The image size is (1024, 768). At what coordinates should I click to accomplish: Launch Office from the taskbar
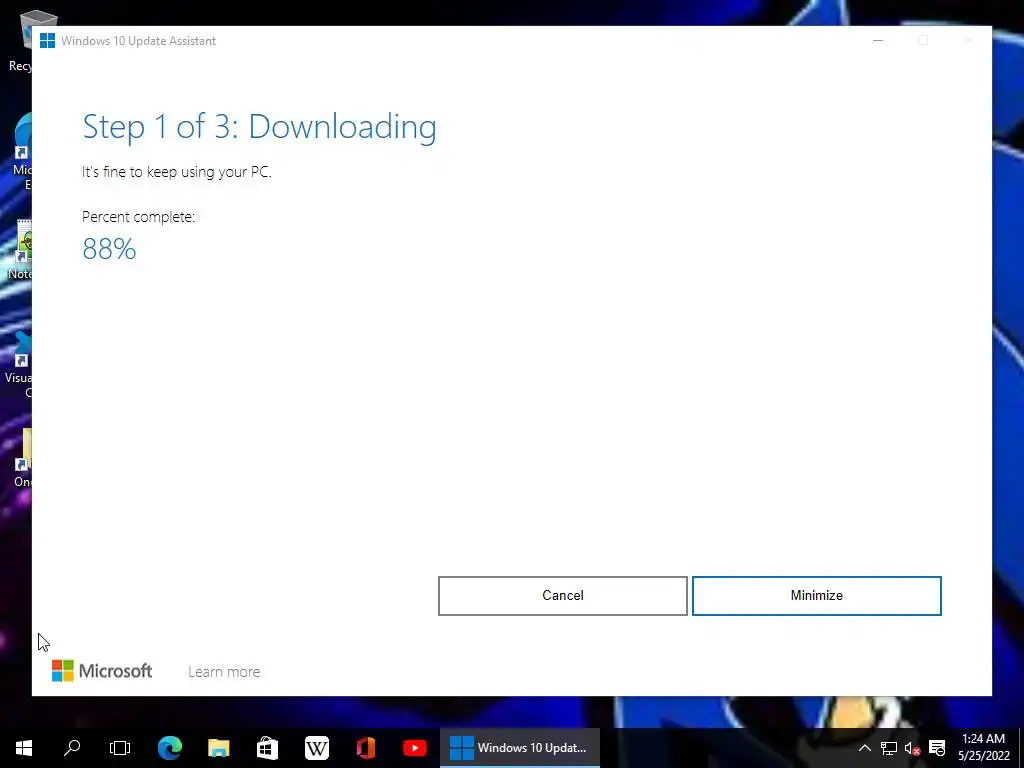click(366, 748)
